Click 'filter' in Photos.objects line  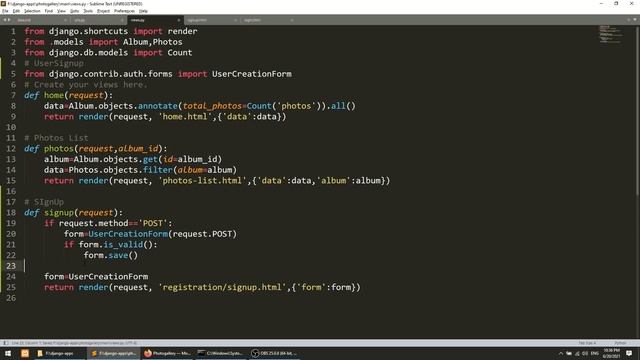pos(158,170)
